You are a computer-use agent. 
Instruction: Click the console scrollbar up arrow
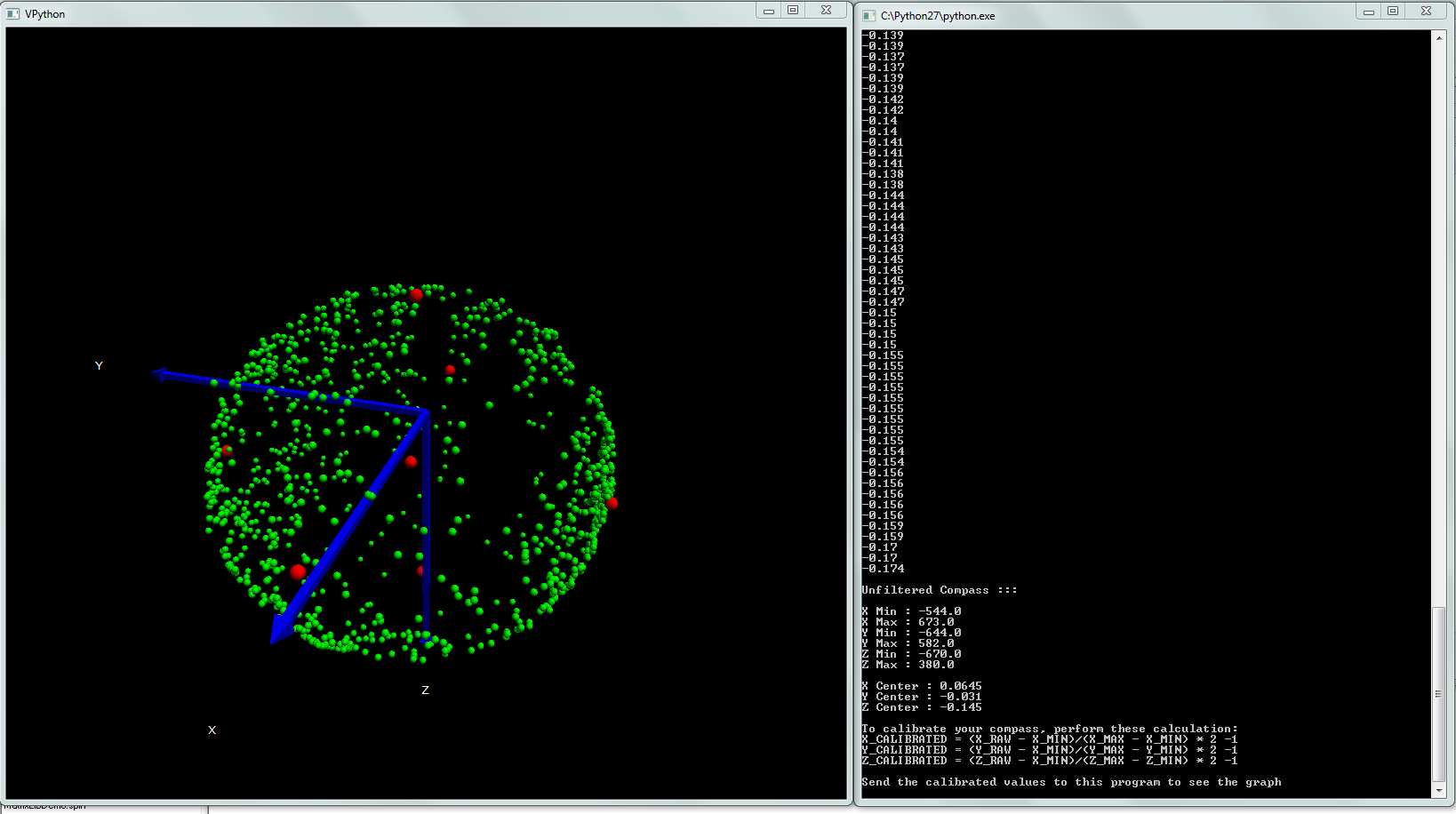click(x=1439, y=37)
